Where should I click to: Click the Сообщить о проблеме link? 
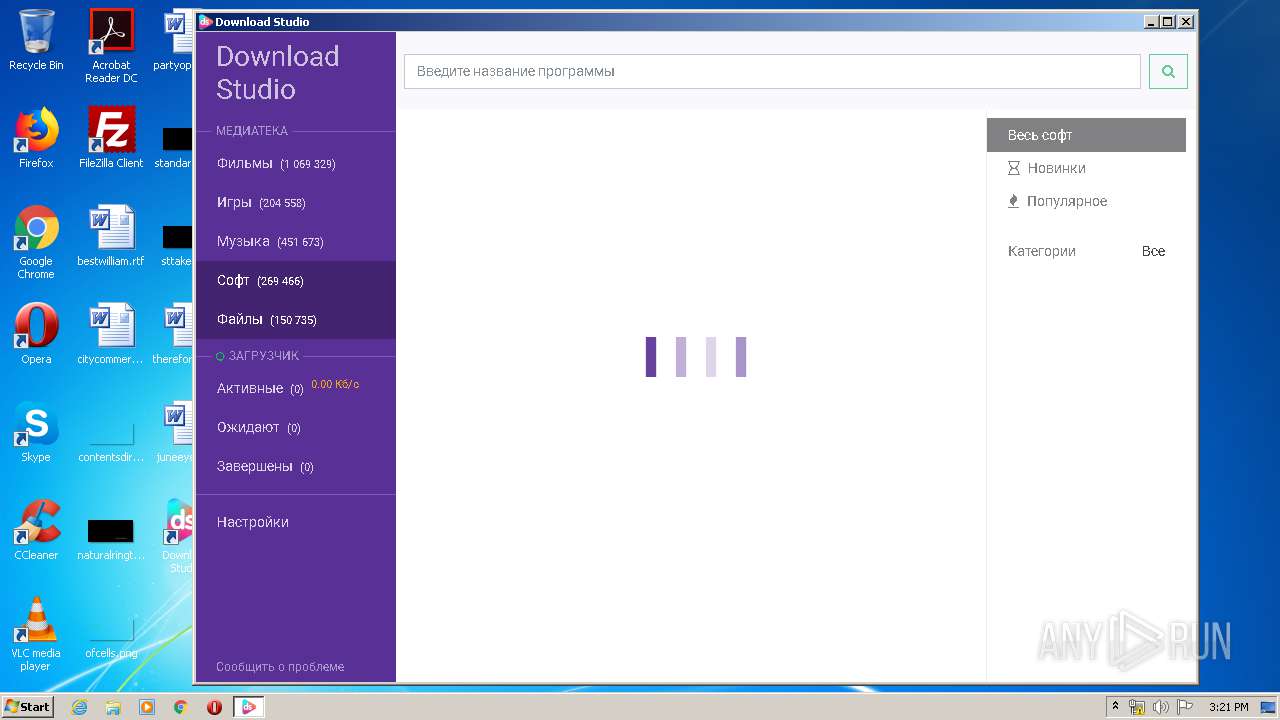[280, 666]
